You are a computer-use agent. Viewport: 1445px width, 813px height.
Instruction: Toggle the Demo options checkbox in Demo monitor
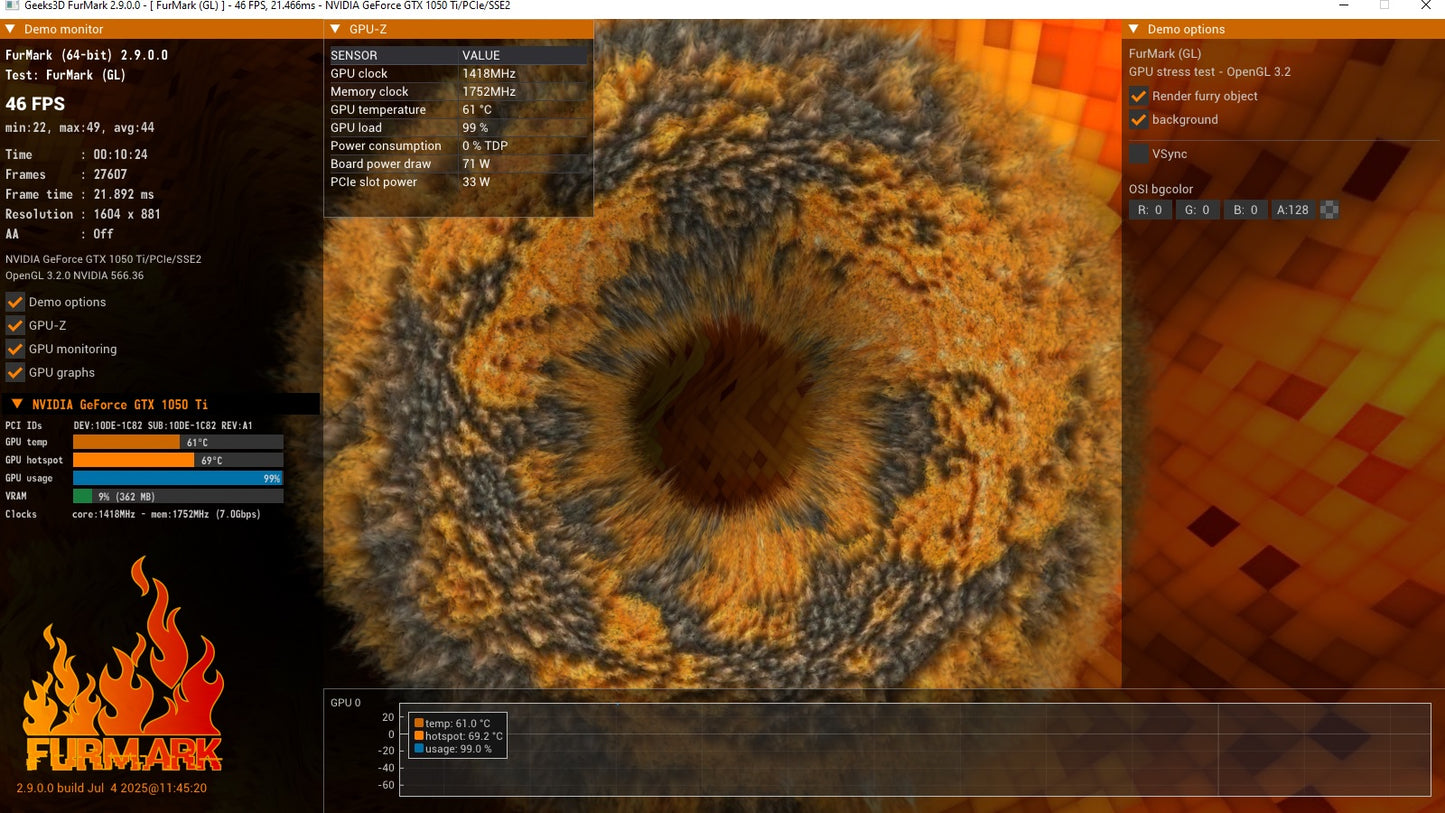15,302
